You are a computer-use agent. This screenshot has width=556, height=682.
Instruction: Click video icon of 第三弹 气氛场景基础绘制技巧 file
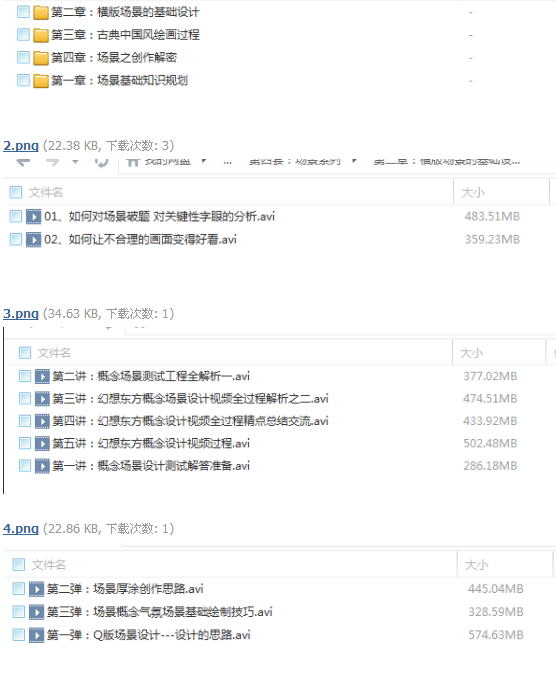coord(37,612)
